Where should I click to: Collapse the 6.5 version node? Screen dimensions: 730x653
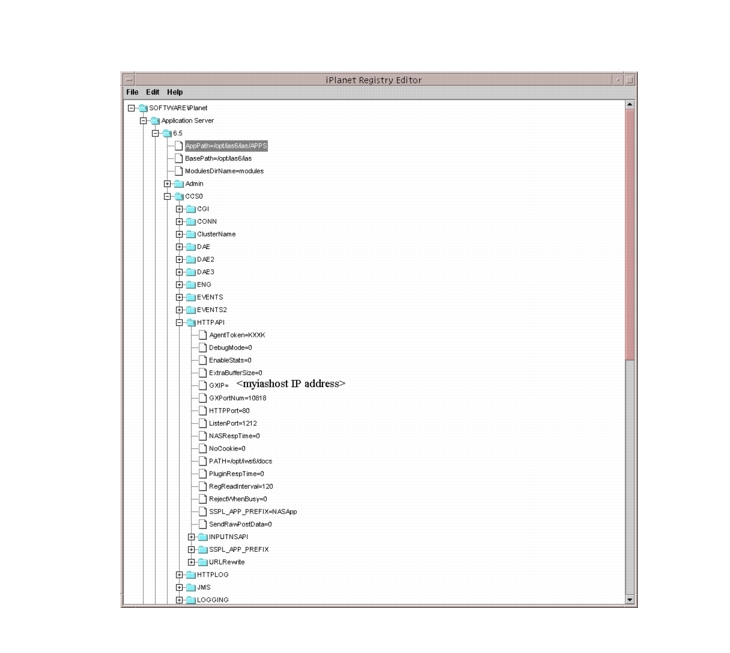click(x=155, y=133)
